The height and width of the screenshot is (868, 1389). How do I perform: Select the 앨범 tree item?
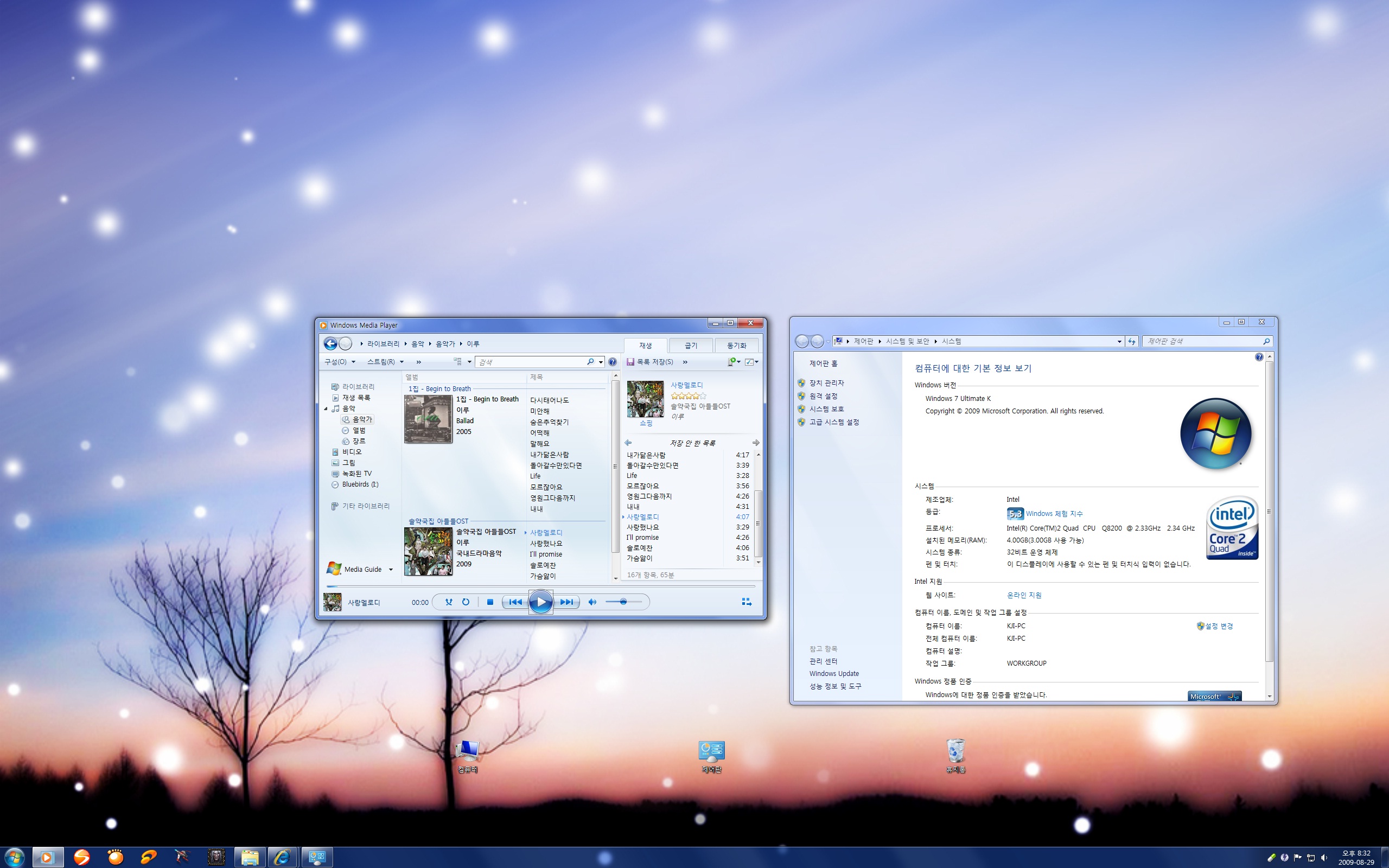tap(354, 430)
